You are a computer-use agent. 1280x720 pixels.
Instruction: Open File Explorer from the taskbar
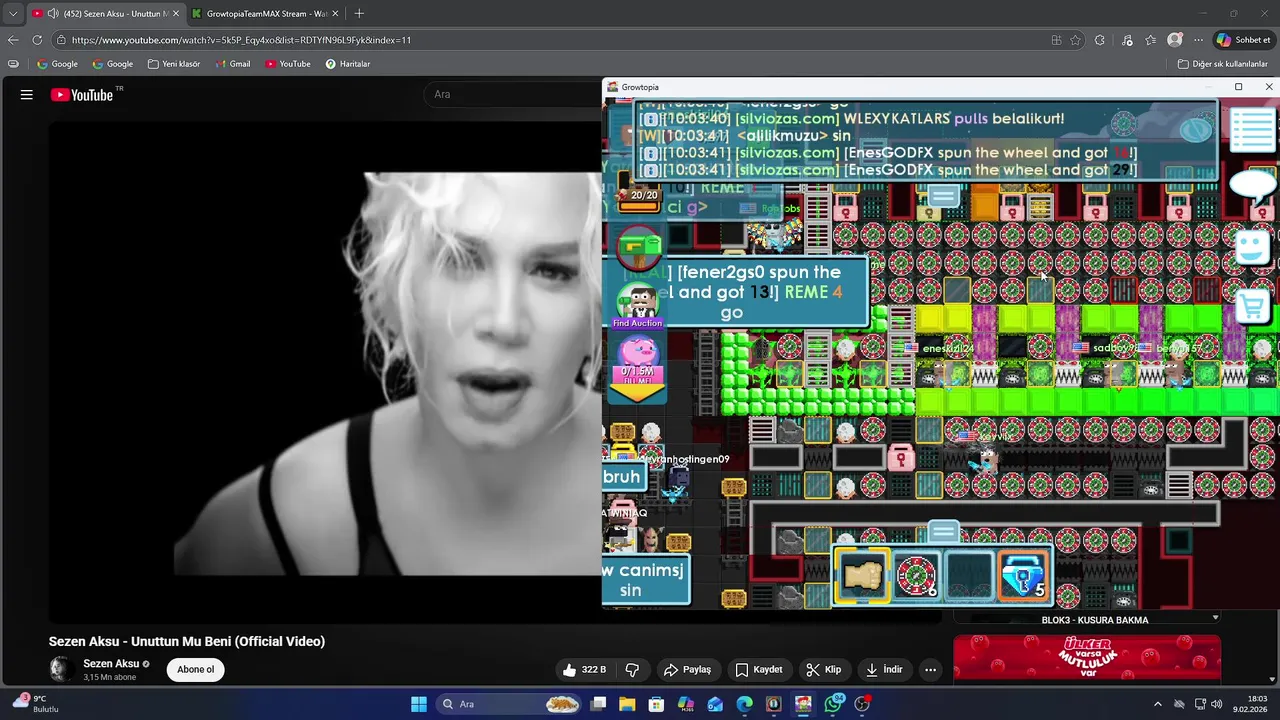click(627, 704)
